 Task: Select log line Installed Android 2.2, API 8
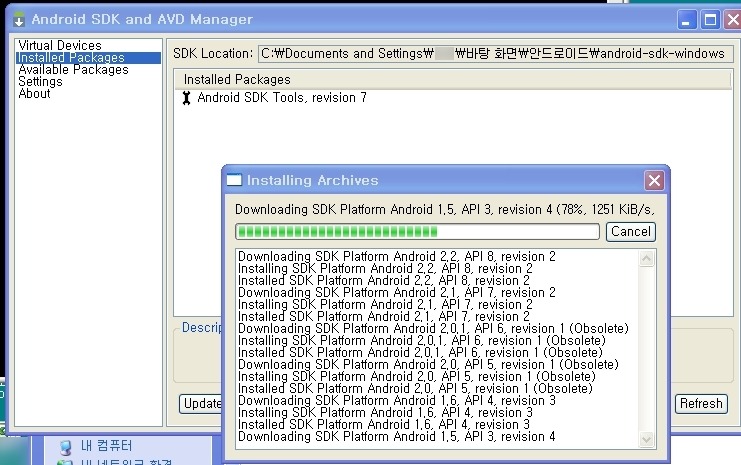click(384, 281)
